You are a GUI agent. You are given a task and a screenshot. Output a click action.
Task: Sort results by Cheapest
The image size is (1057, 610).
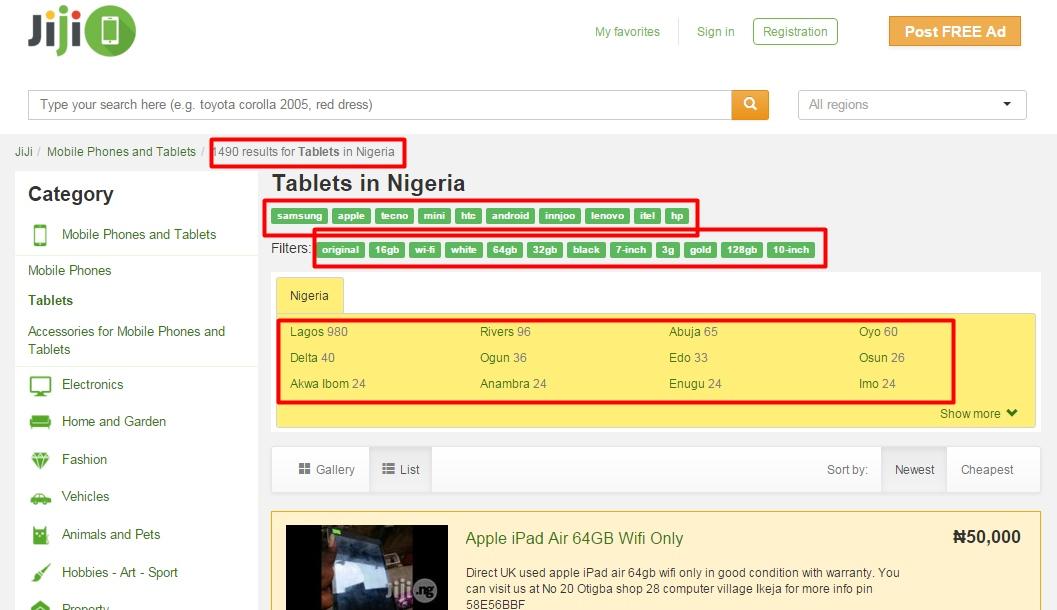click(987, 469)
